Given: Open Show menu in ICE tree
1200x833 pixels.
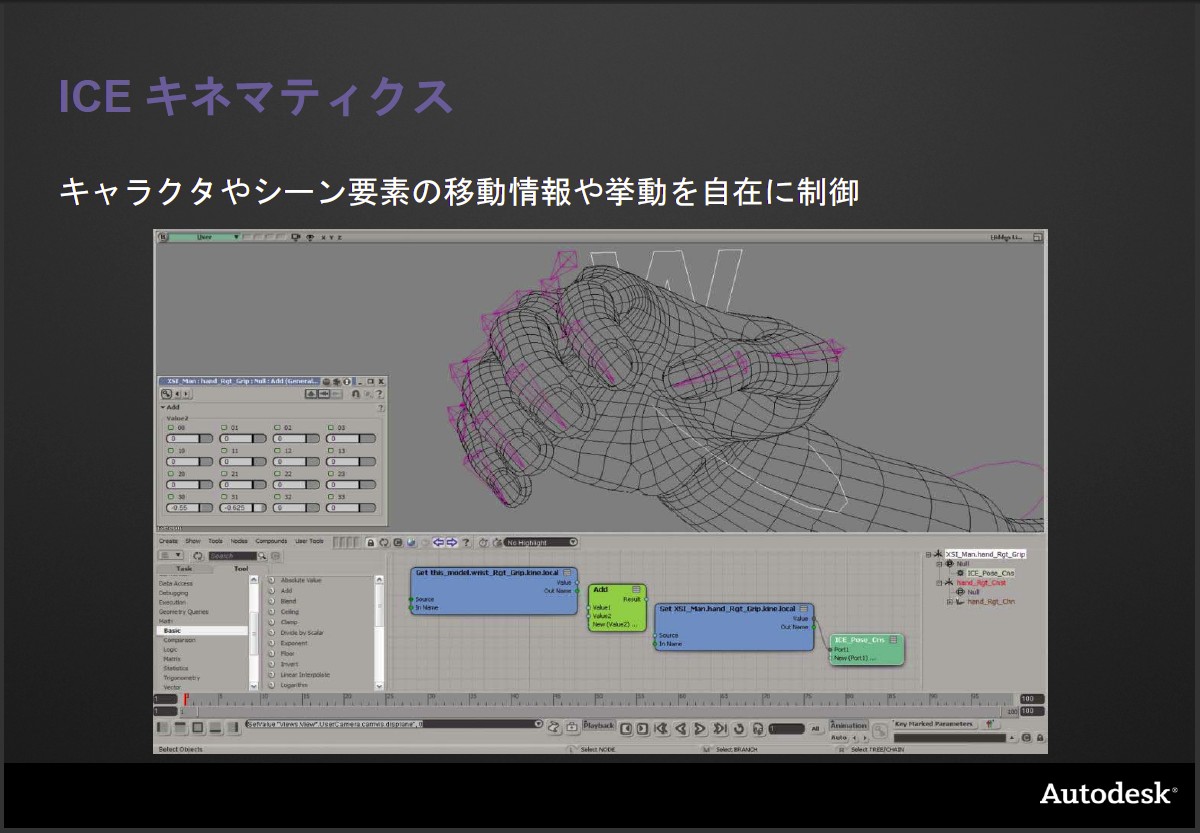Looking at the screenshot, I should click(193, 541).
